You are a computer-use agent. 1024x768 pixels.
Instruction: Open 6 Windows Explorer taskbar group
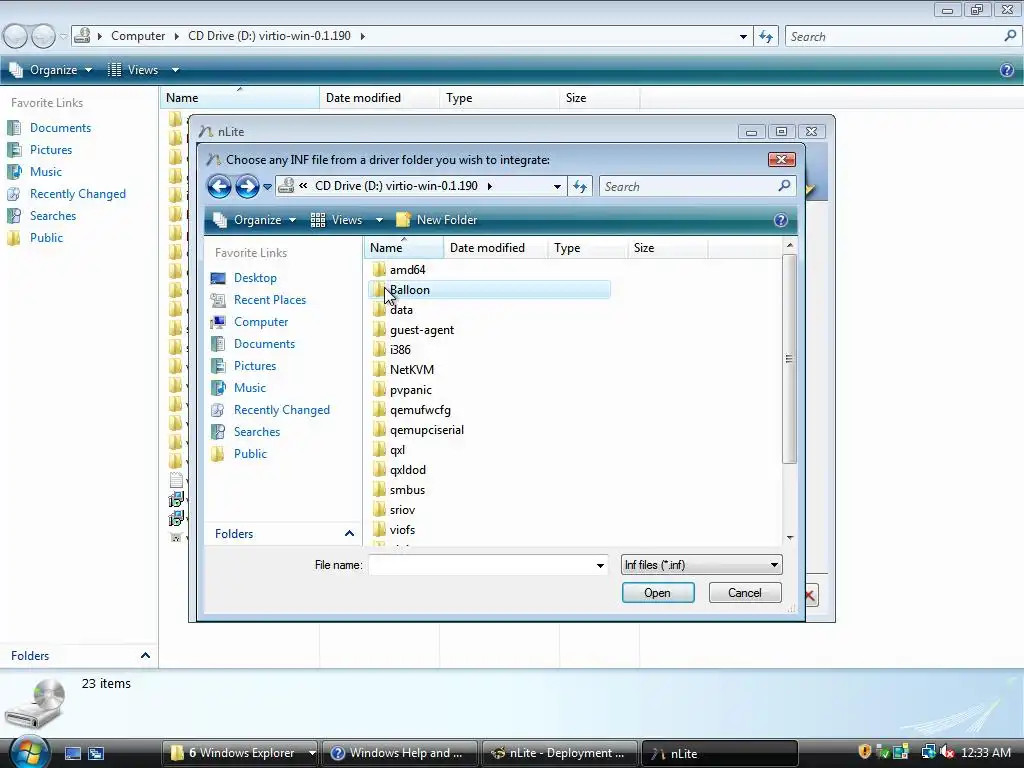click(239, 753)
